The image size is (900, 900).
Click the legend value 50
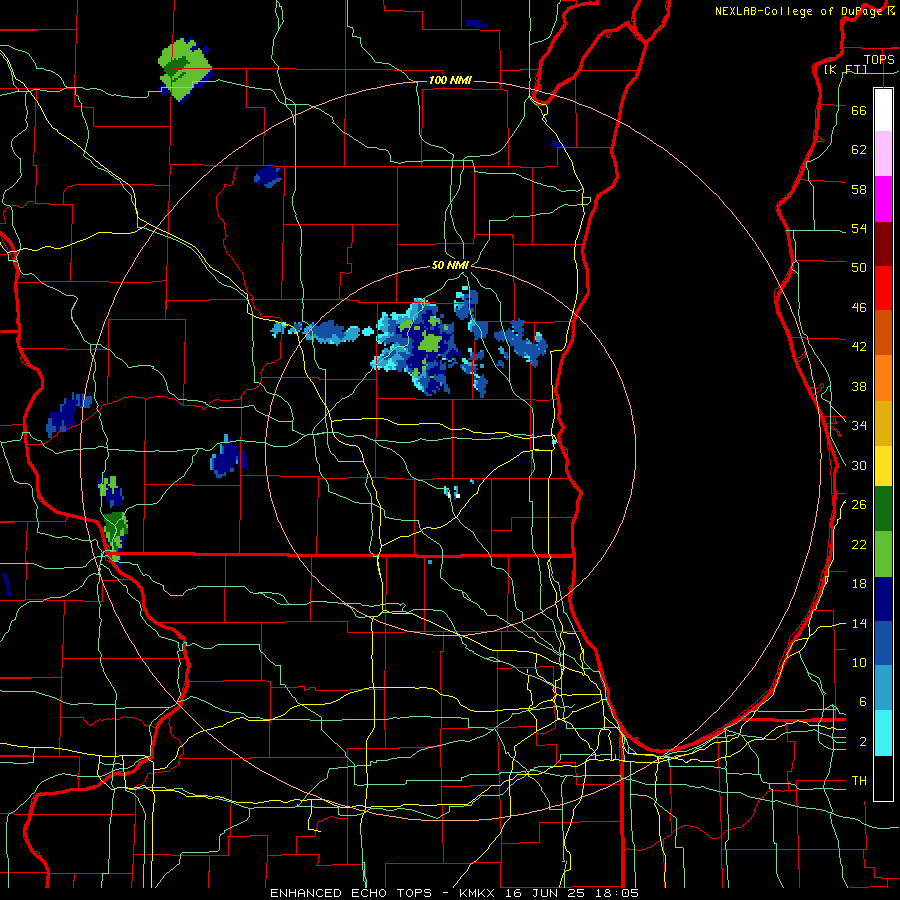(x=859, y=267)
